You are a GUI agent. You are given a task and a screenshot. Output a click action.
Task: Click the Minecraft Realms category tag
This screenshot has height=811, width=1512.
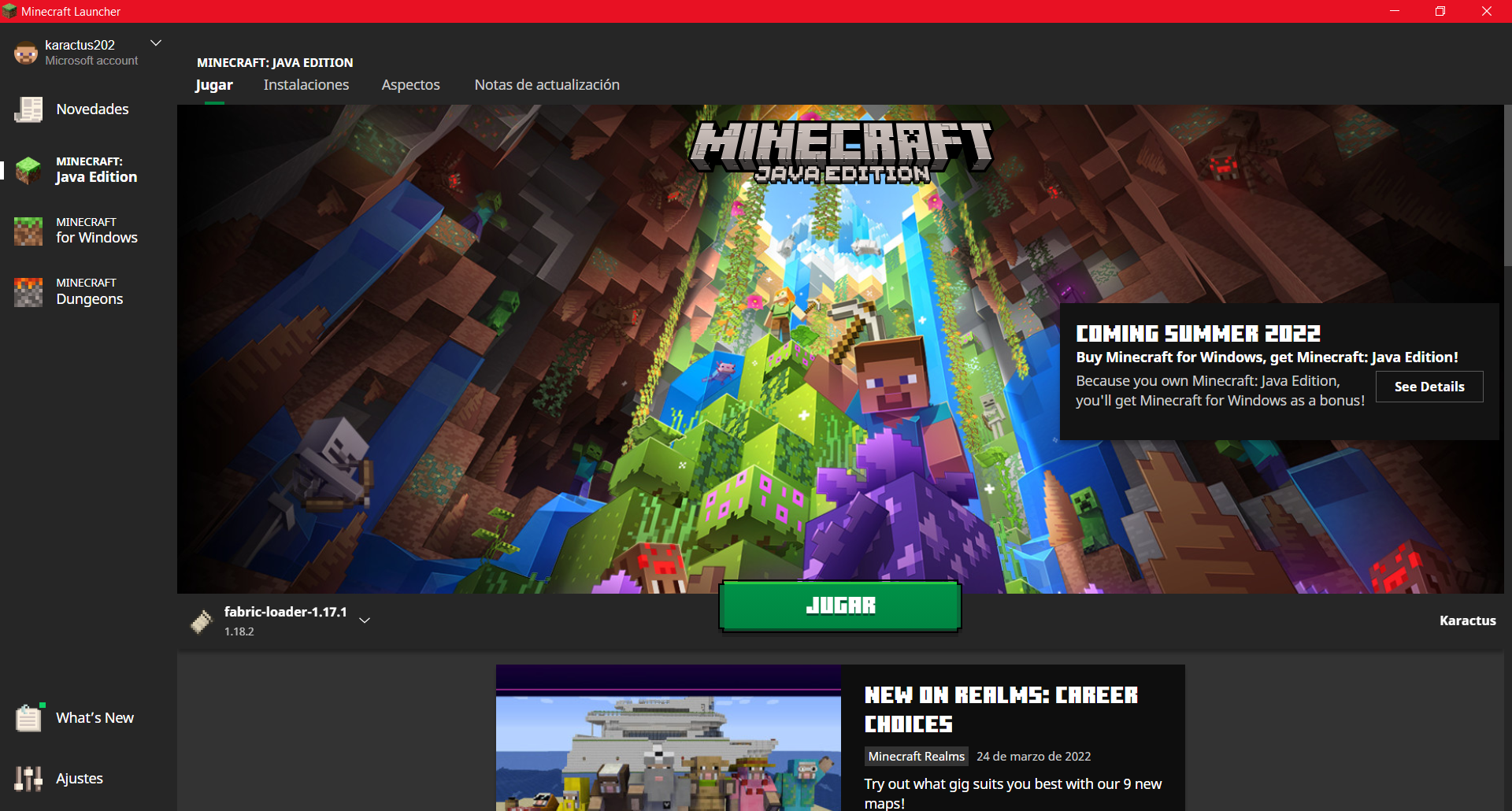point(917,757)
